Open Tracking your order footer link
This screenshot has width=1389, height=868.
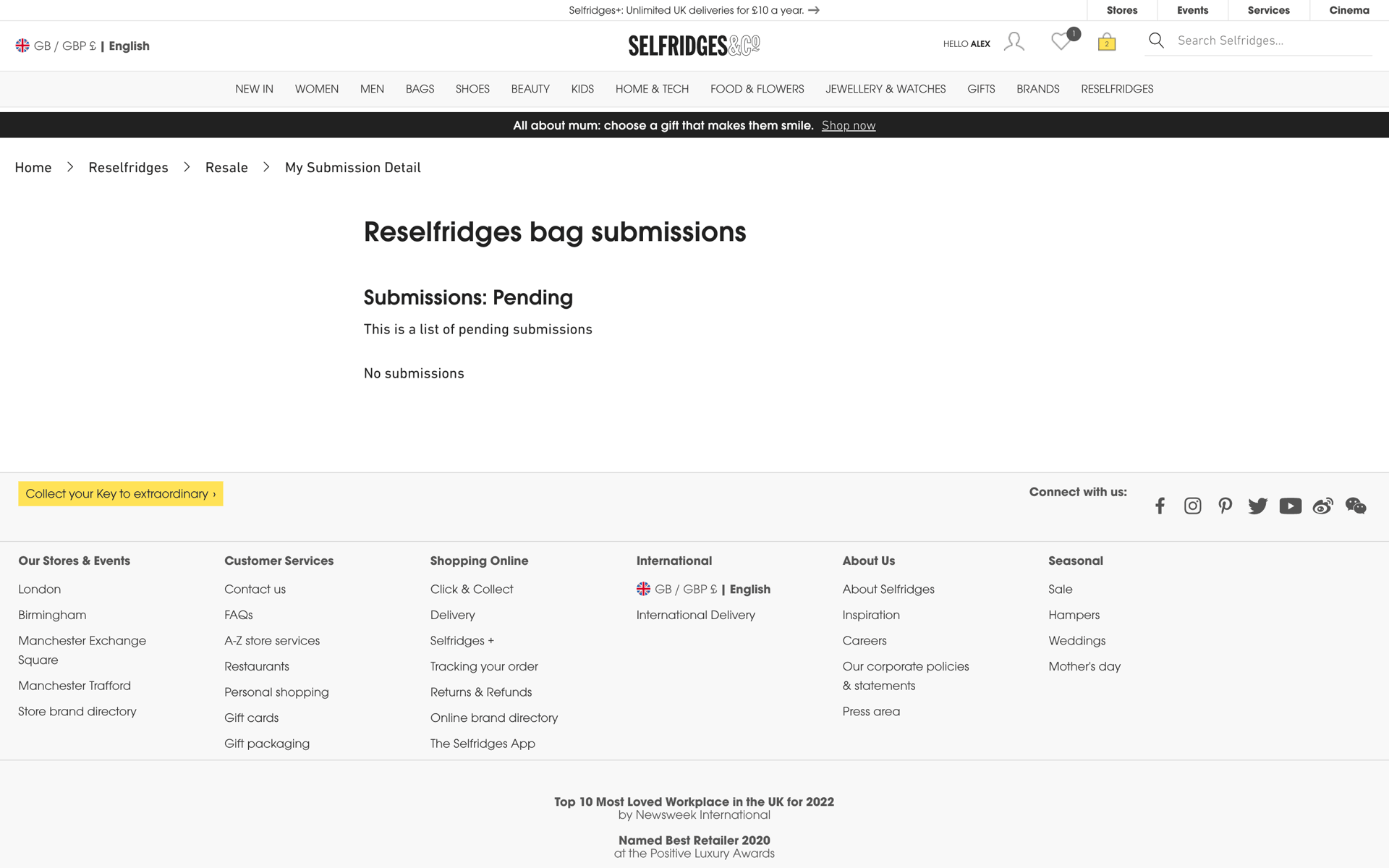point(484,666)
